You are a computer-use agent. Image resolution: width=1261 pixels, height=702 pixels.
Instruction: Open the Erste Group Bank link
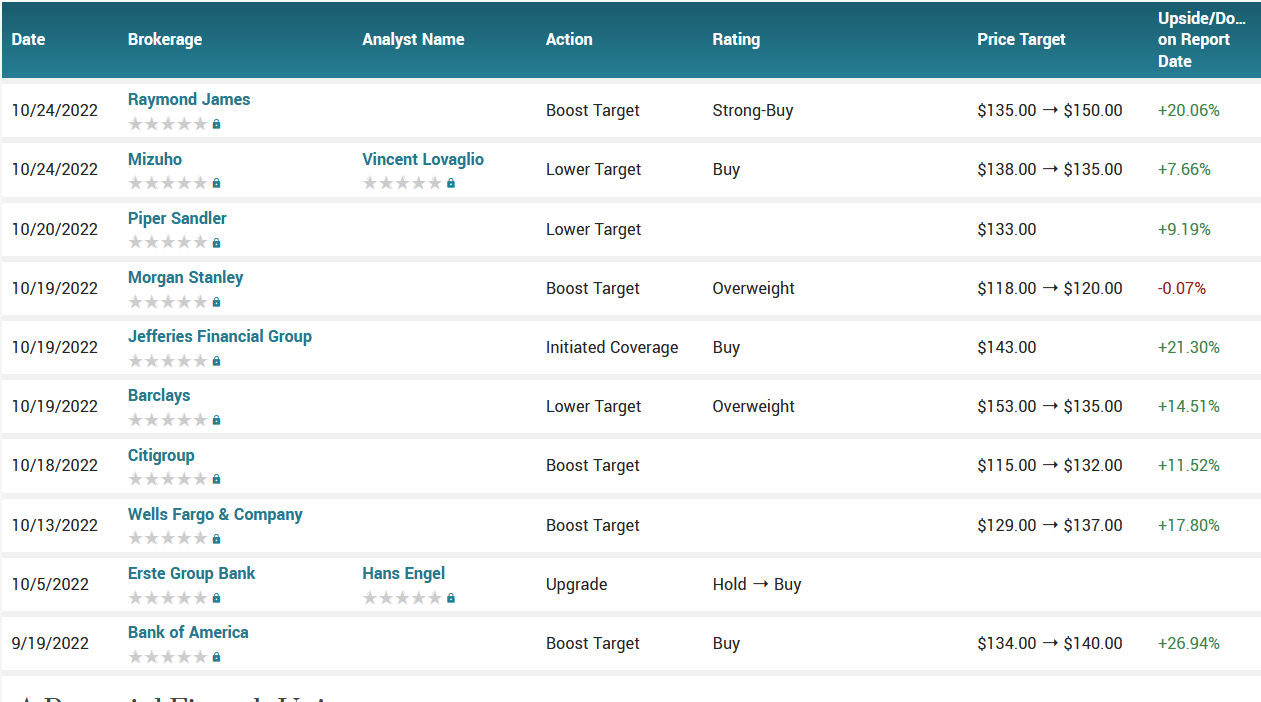[x=190, y=573]
